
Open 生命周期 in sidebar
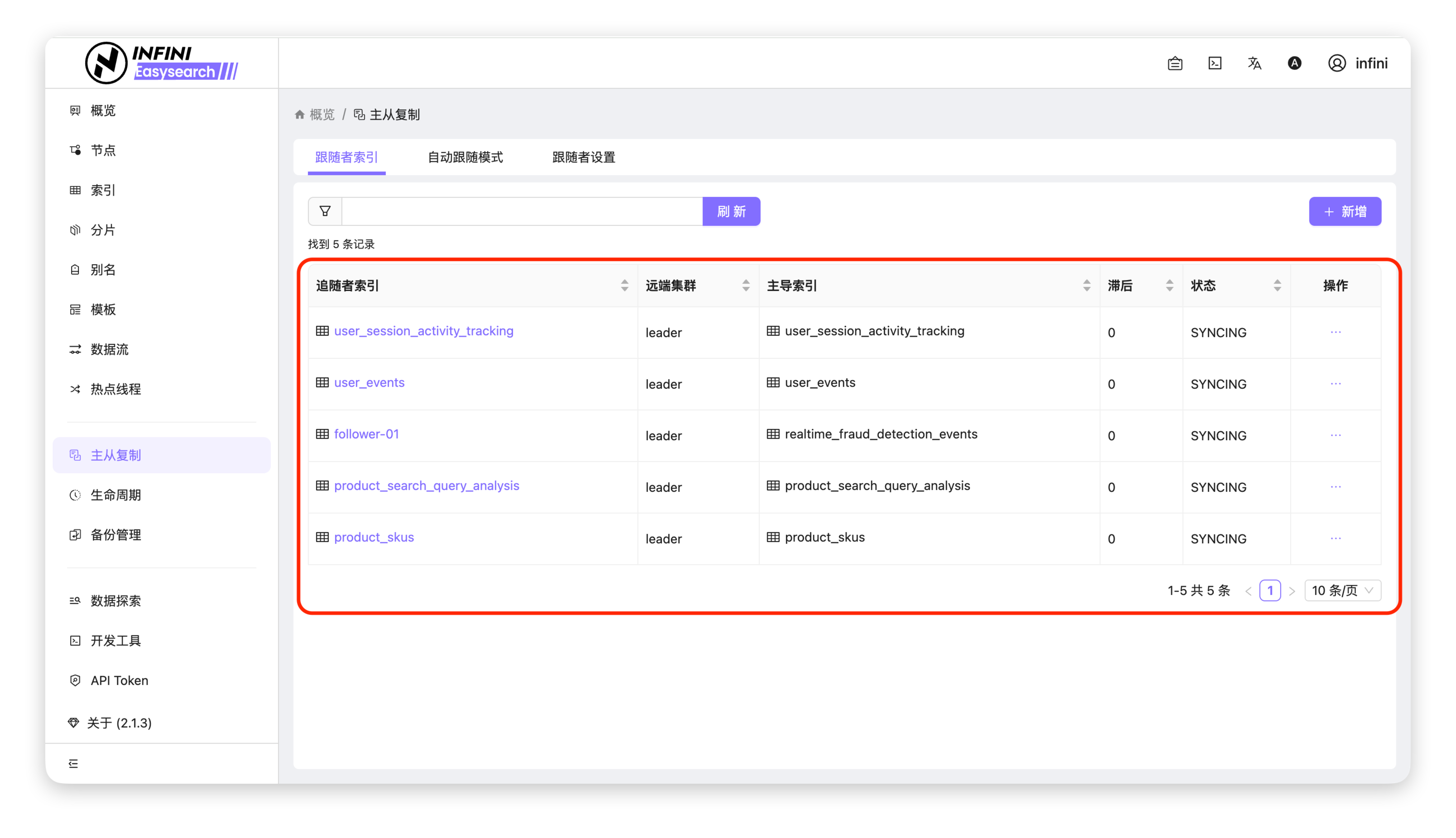tap(116, 495)
